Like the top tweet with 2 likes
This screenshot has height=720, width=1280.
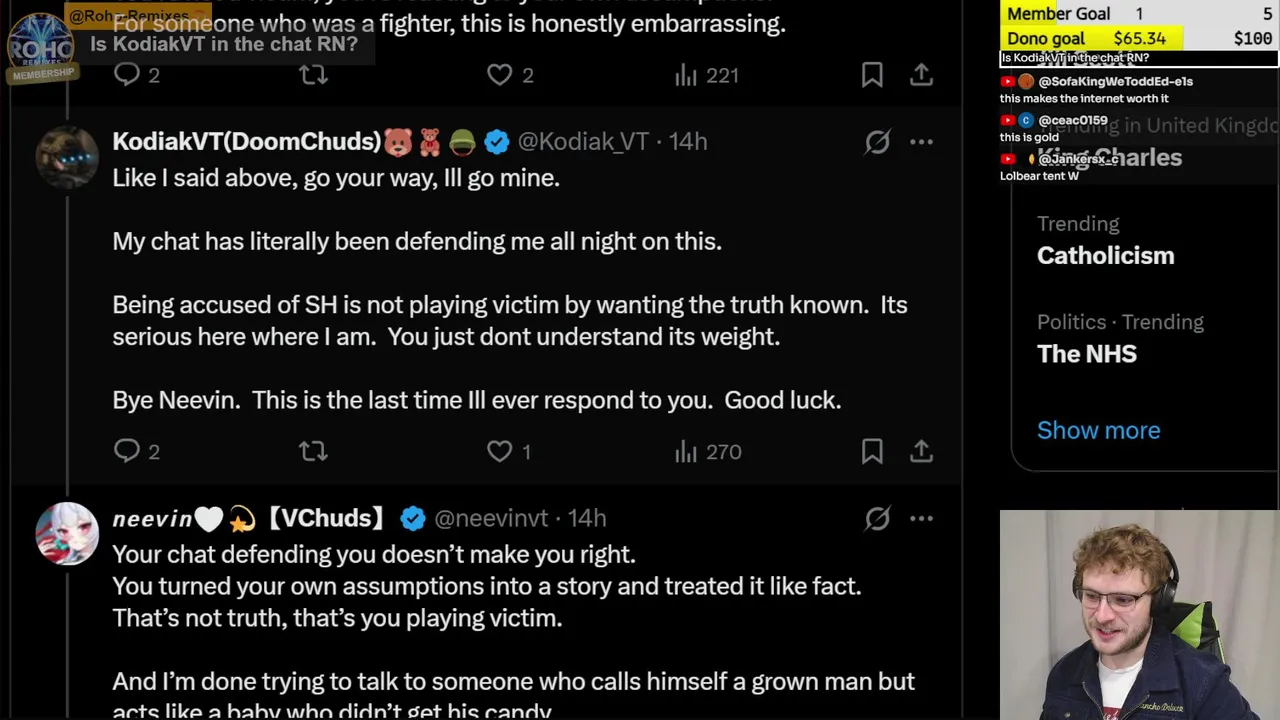pos(499,75)
